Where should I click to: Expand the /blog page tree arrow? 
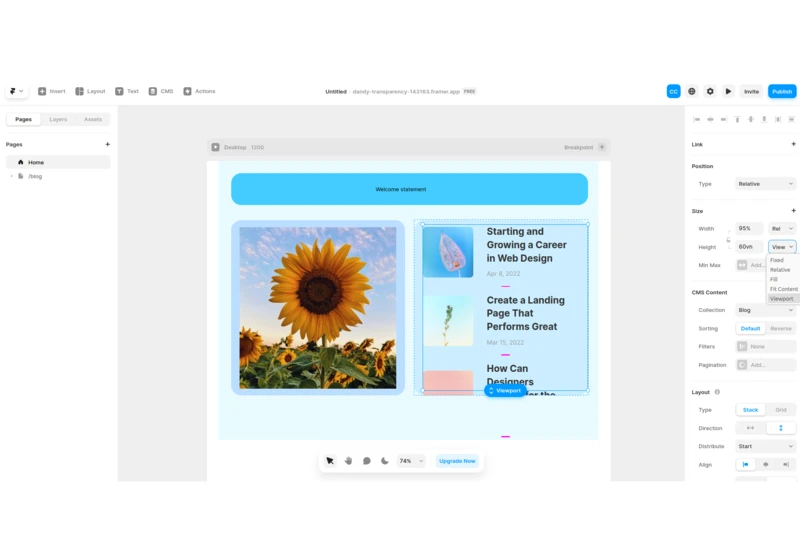click(12, 176)
